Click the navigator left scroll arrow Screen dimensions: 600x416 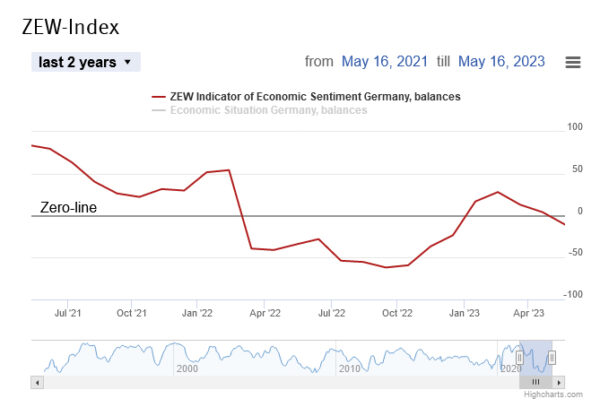point(37,382)
